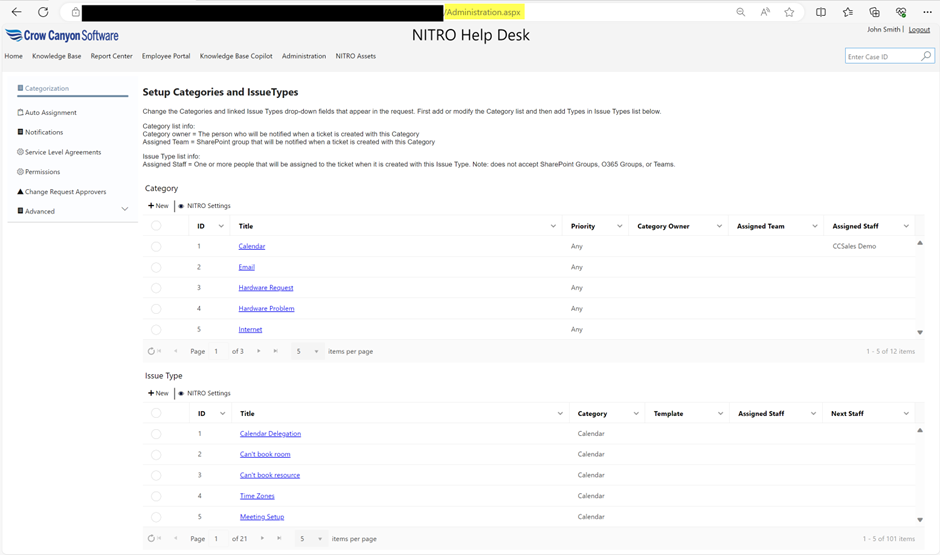
Task: Open the Email category link
Action: [x=246, y=267]
